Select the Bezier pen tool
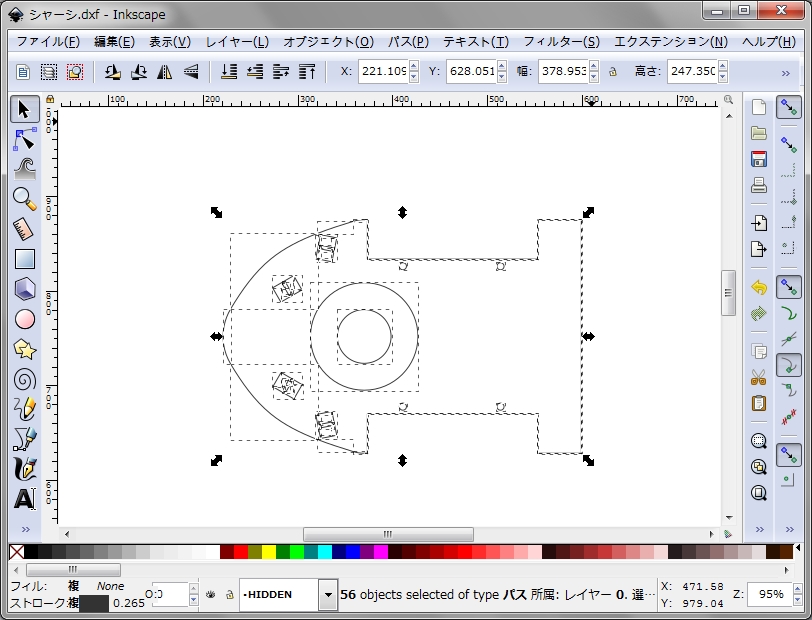 pyautogui.click(x=24, y=439)
